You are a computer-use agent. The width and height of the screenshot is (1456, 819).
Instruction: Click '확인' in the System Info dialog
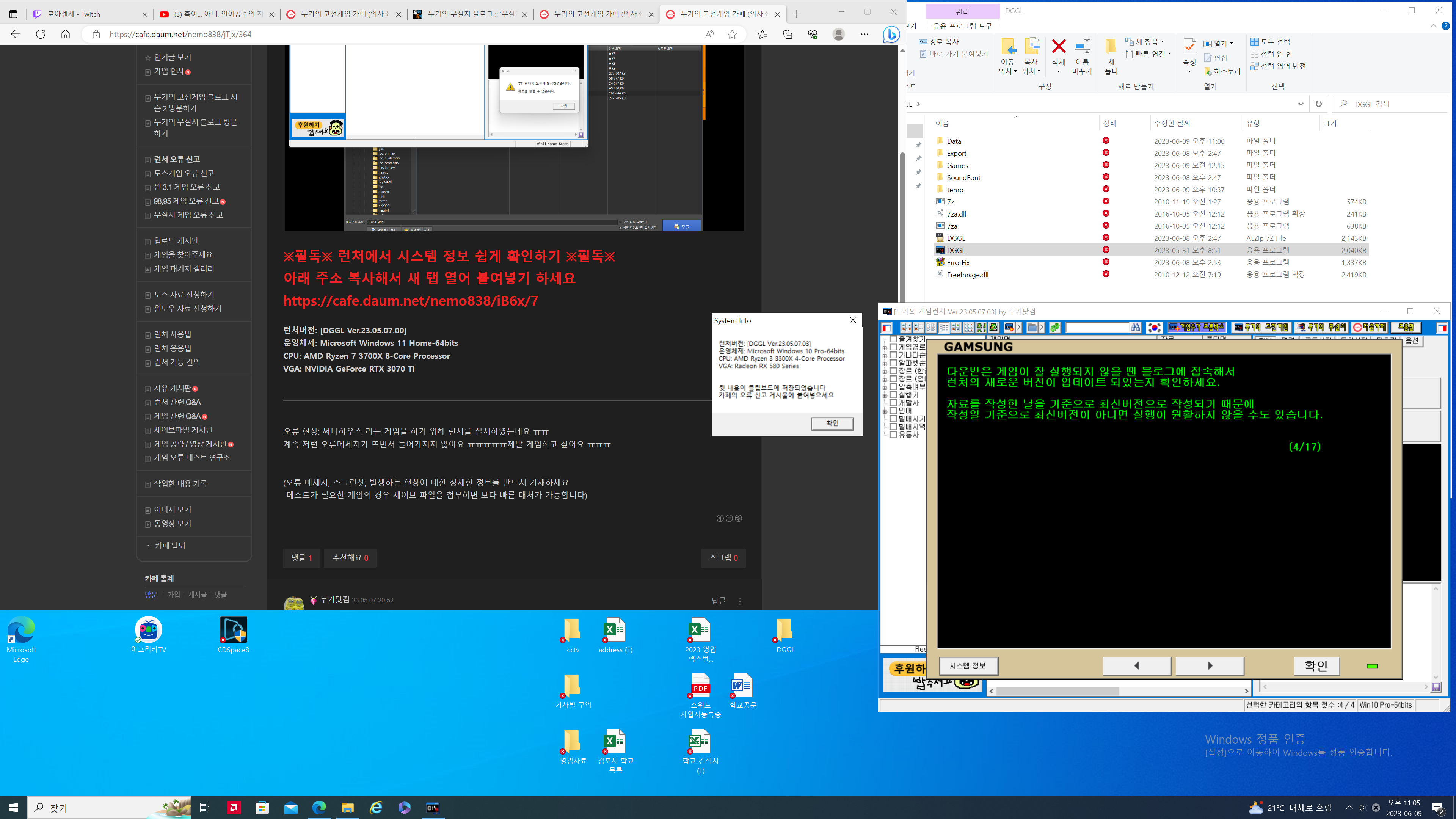click(832, 424)
